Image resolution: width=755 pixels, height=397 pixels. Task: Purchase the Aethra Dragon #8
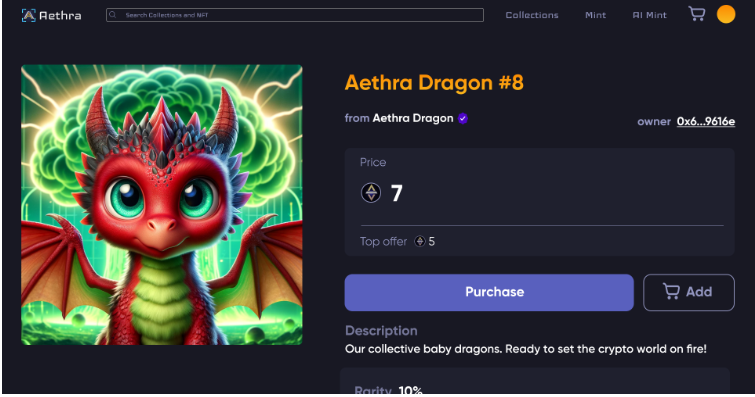(489, 292)
